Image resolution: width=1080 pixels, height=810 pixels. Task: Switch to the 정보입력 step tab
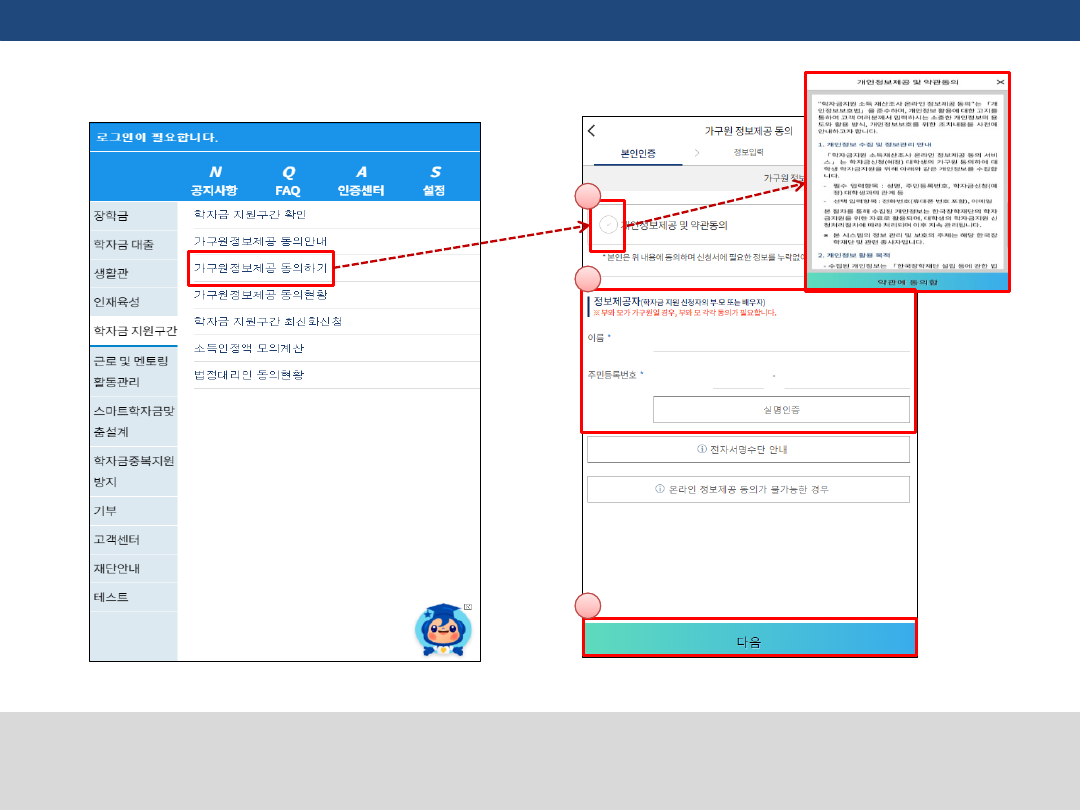(748, 152)
